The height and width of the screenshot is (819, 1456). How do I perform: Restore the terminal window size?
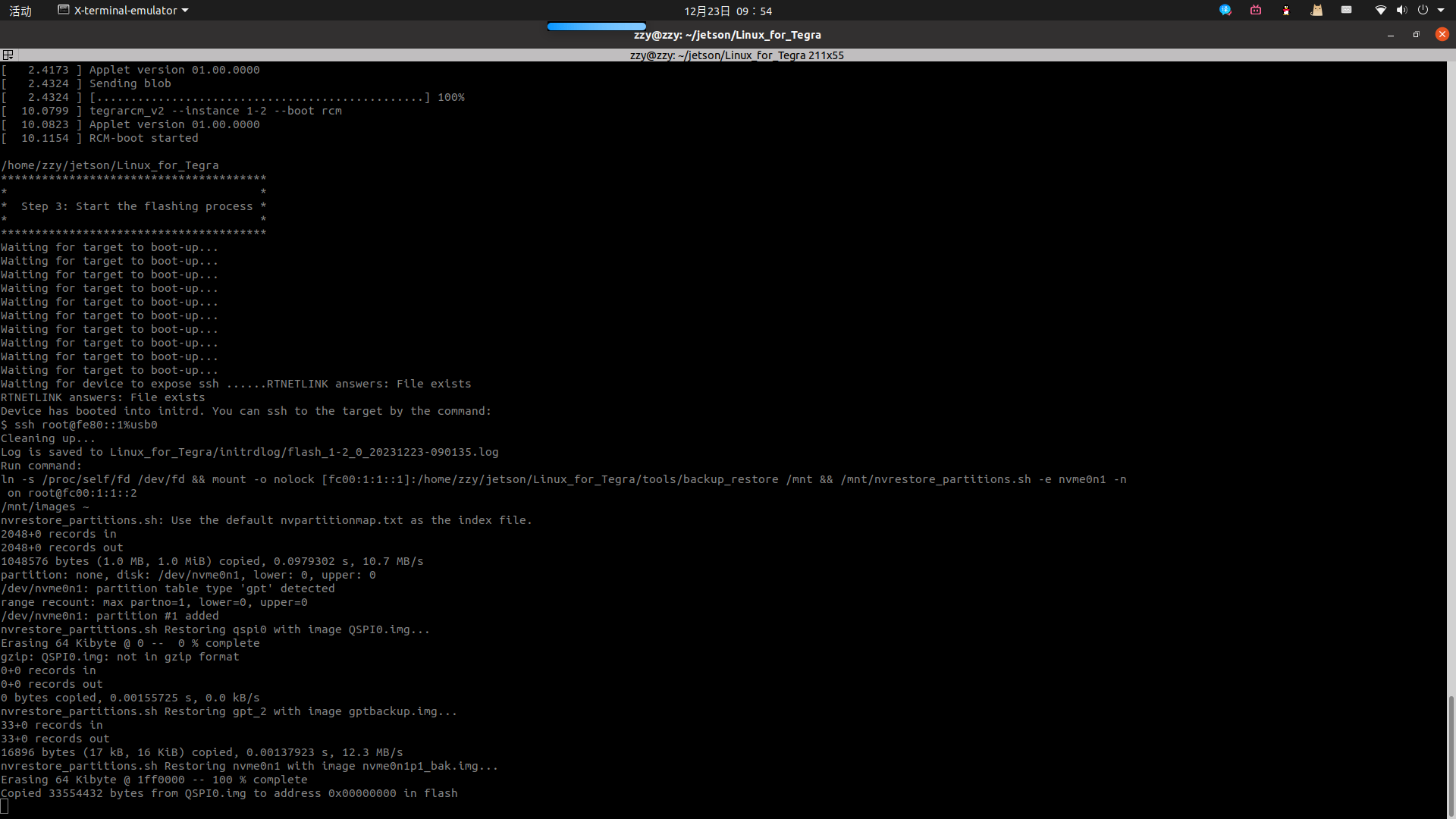click(x=1416, y=35)
